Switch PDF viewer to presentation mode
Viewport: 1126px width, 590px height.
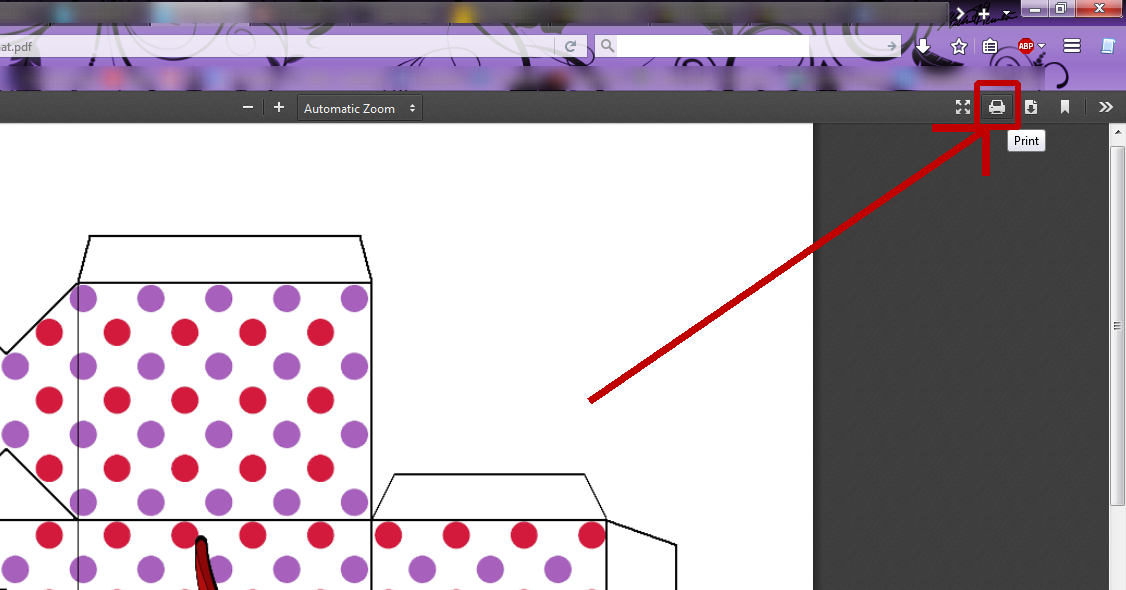(963, 107)
